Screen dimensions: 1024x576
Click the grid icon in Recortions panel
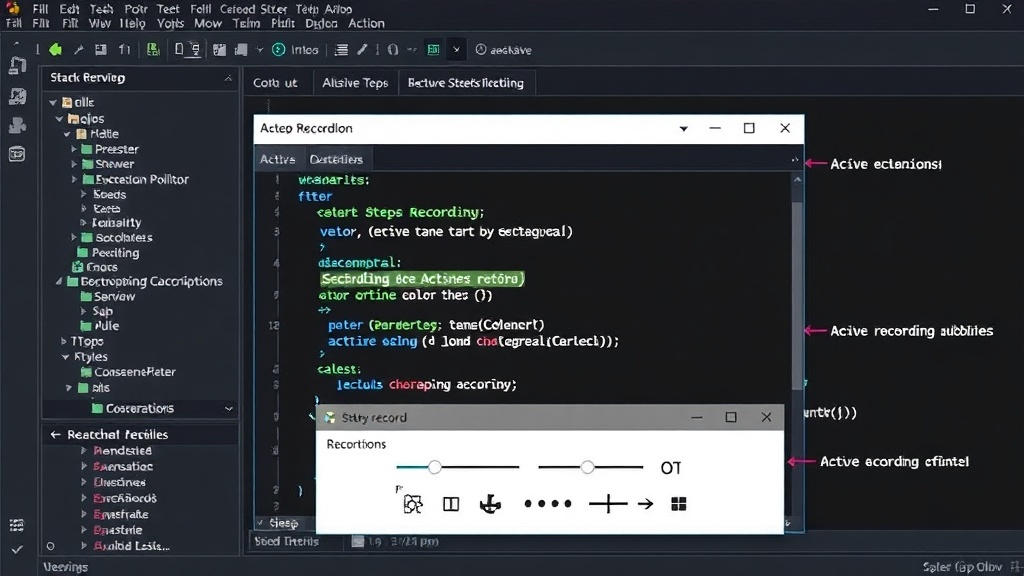pyautogui.click(x=679, y=504)
